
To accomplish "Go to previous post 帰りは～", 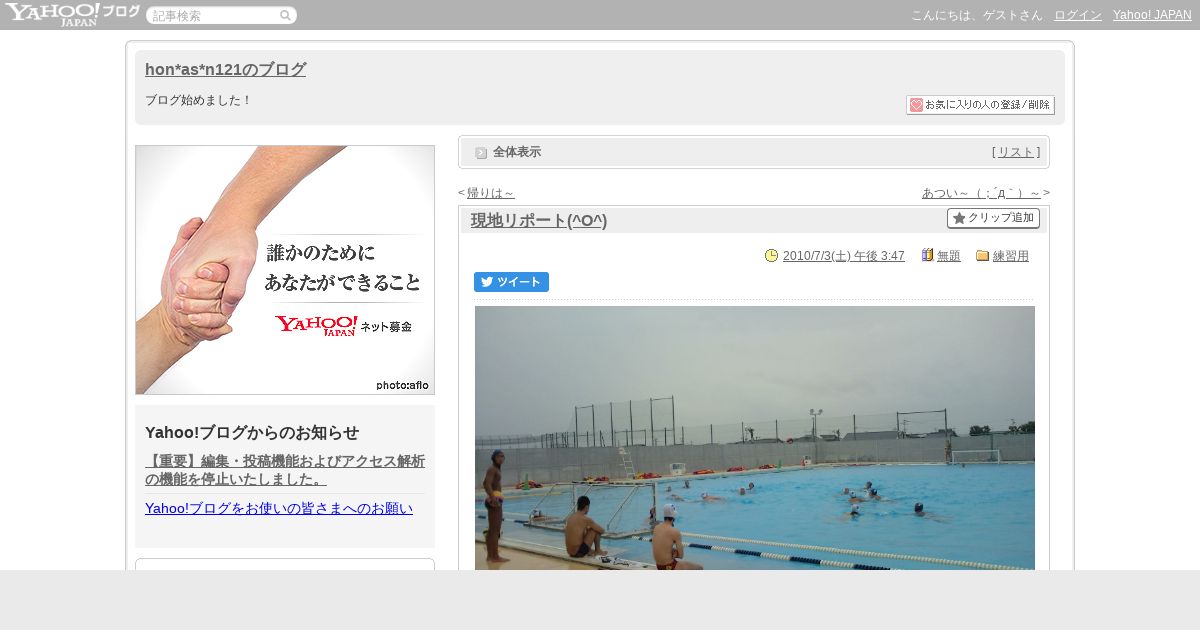I will 490,193.
